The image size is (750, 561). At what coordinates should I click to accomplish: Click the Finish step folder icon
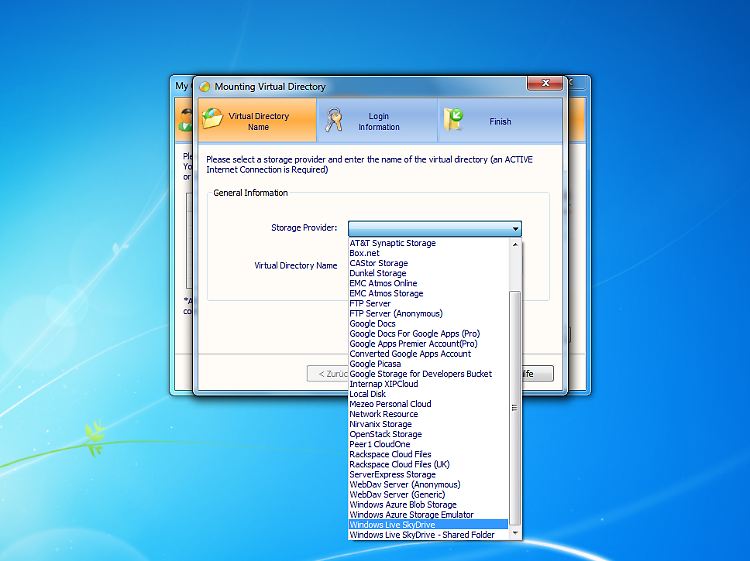(x=455, y=121)
